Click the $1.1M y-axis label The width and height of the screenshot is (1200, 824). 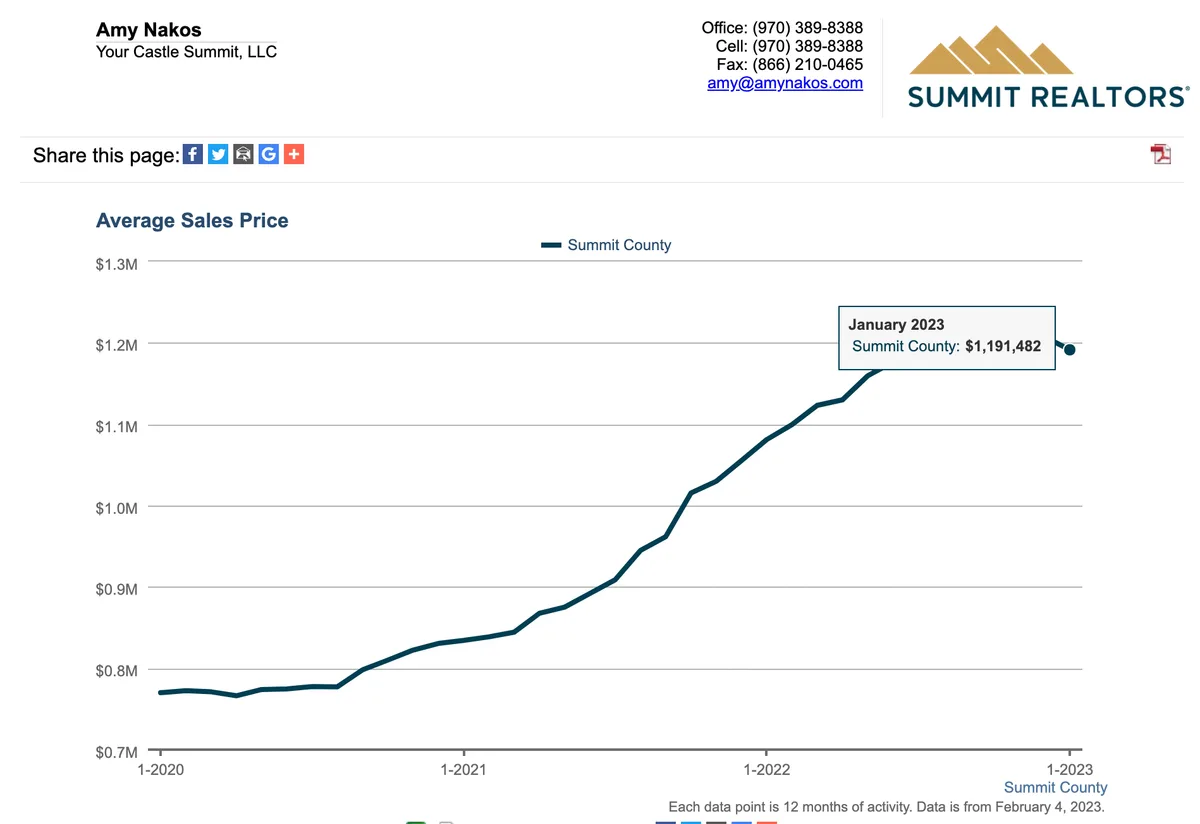[116, 426]
